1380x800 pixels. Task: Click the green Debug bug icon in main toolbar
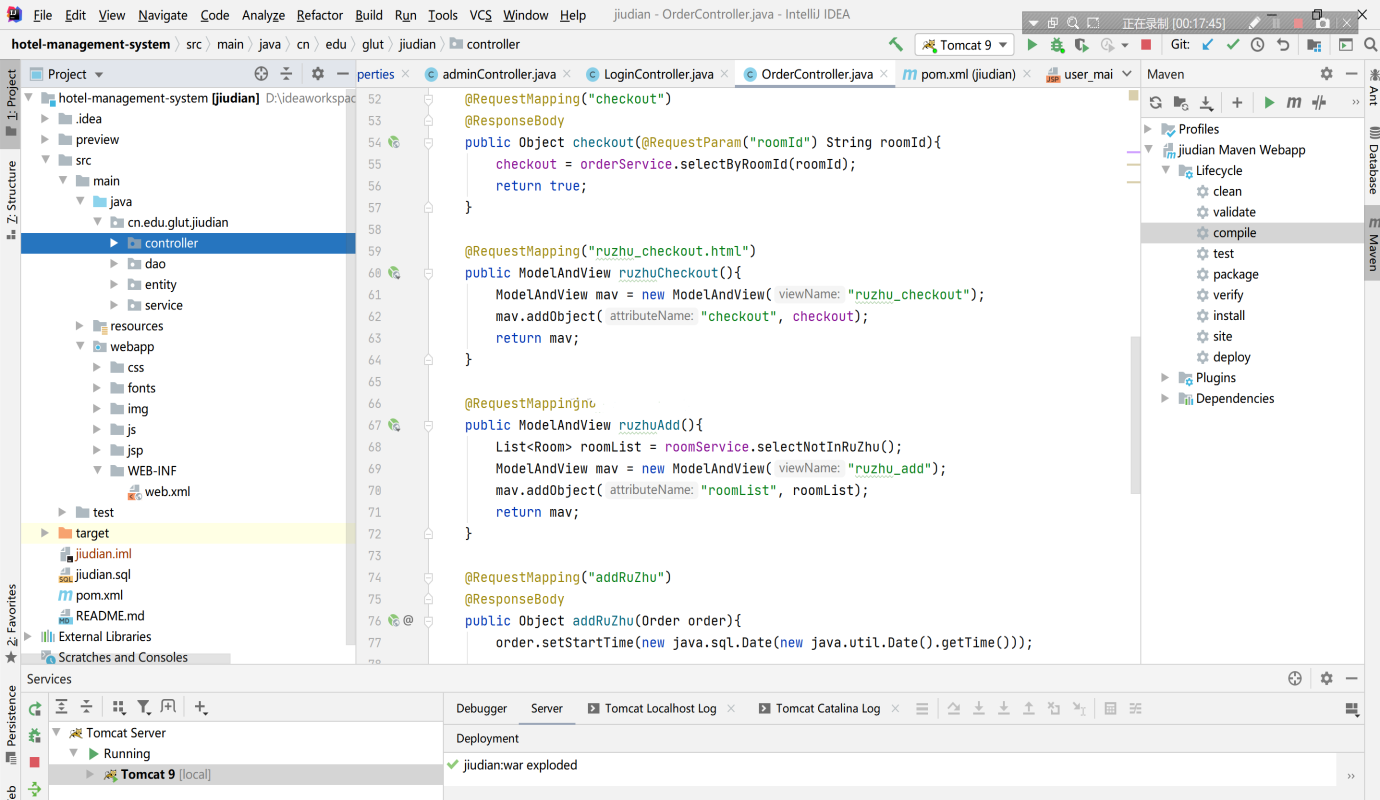tap(1057, 45)
